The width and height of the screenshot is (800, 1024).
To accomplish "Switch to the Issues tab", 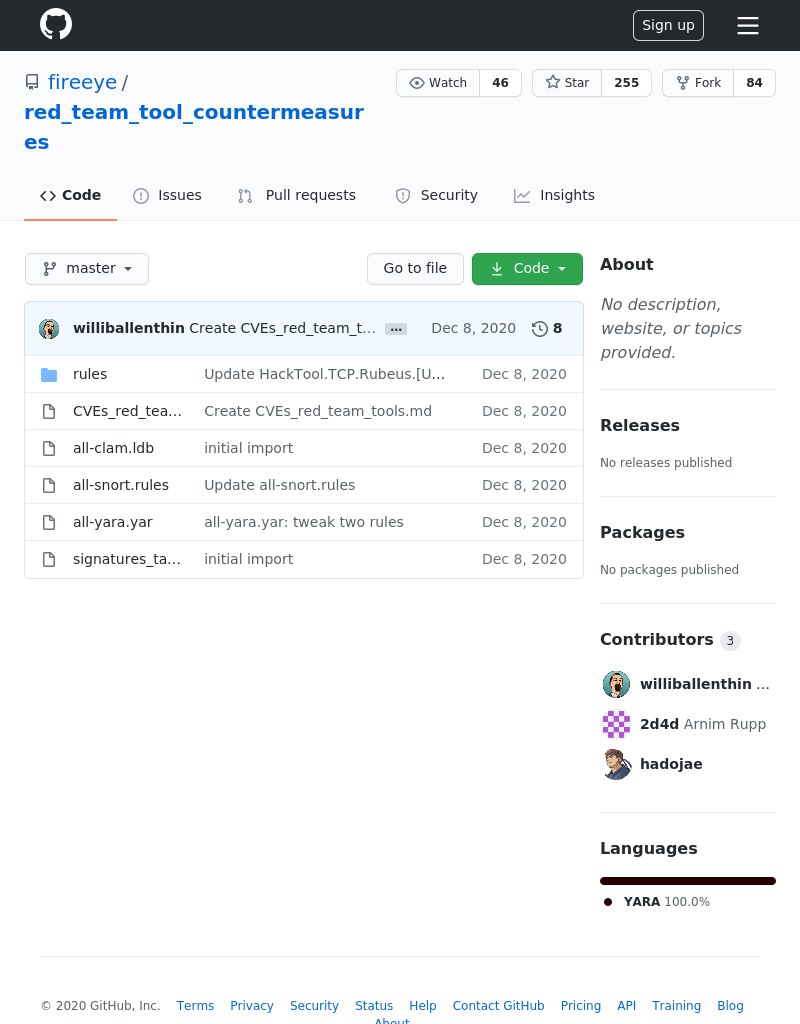I will pos(167,195).
